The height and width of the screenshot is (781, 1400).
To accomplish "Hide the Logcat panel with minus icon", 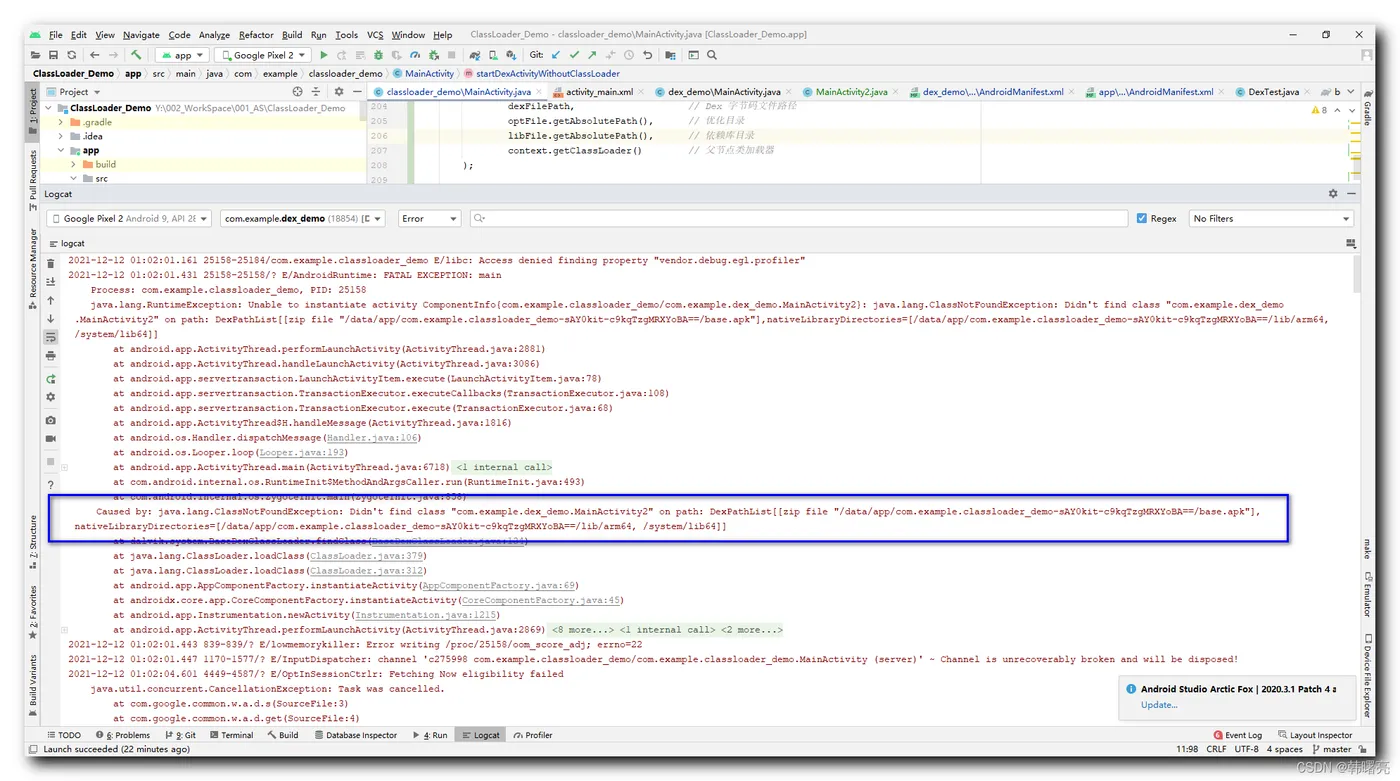I will [x=1351, y=194].
